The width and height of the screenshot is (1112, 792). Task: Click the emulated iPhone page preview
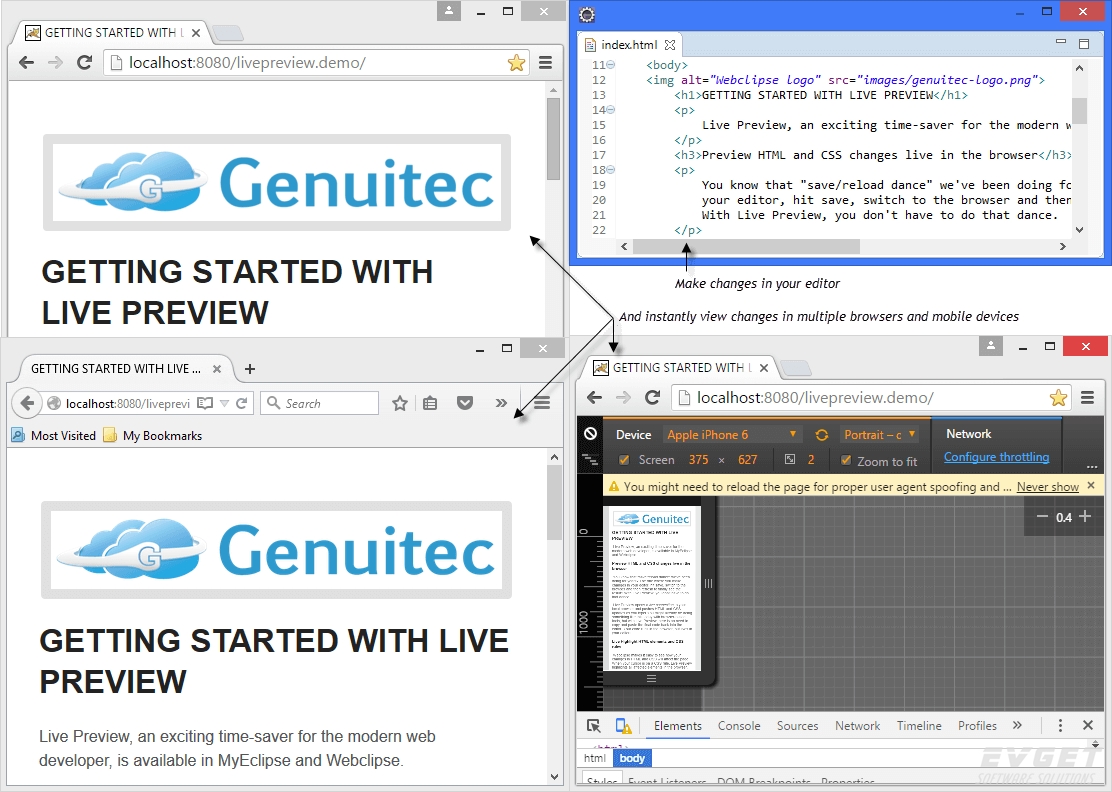click(x=652, y=588)
